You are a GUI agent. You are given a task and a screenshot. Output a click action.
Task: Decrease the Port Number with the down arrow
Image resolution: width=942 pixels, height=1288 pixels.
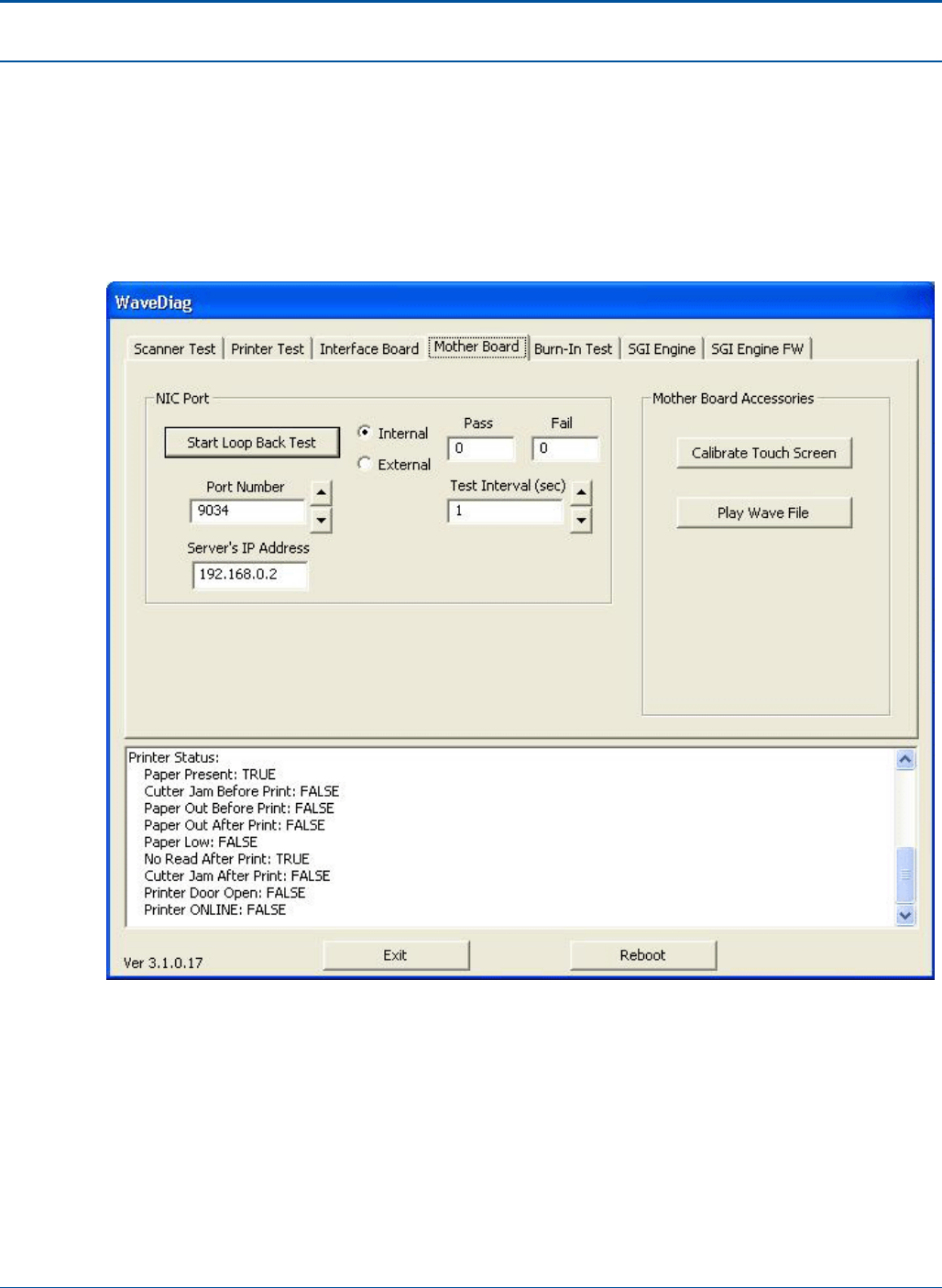(x=321, y=521)
